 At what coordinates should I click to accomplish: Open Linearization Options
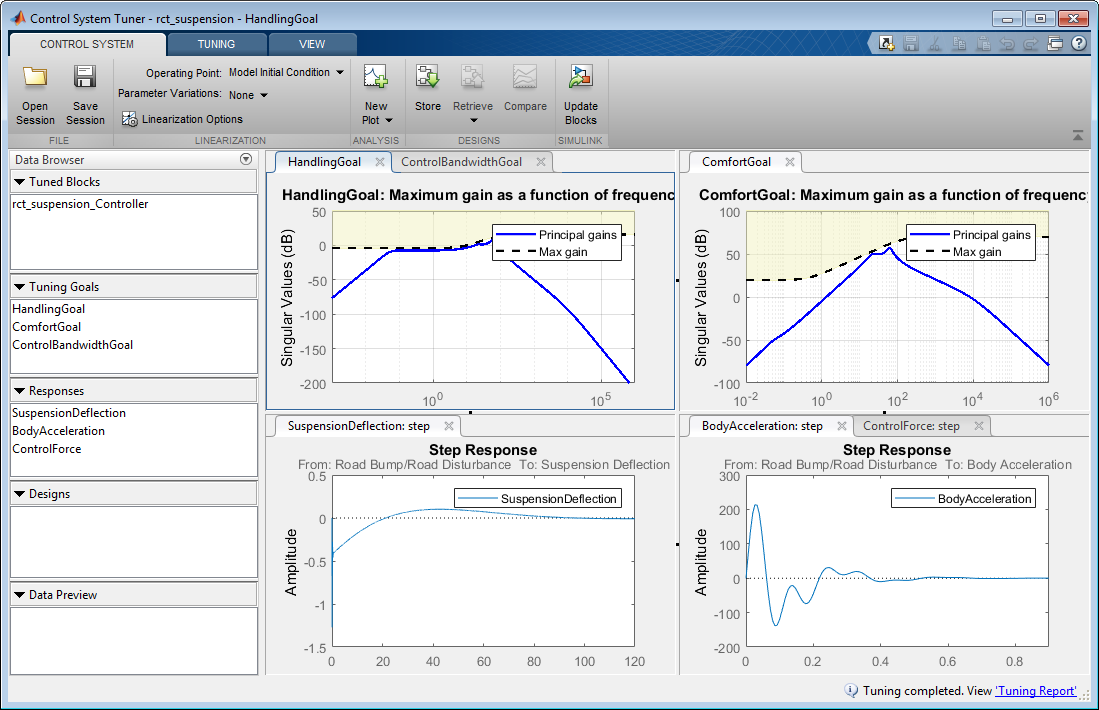182,119
